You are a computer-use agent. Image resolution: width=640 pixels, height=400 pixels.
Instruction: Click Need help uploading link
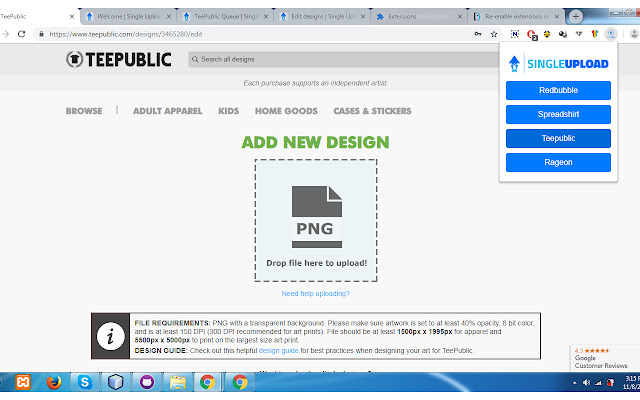316,293
